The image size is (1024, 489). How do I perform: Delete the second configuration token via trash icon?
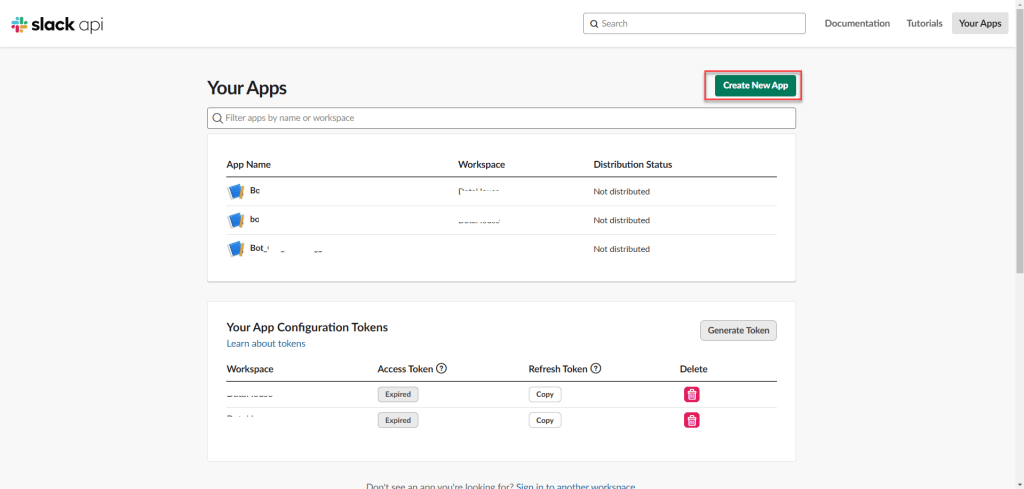[x=691, y=420]
